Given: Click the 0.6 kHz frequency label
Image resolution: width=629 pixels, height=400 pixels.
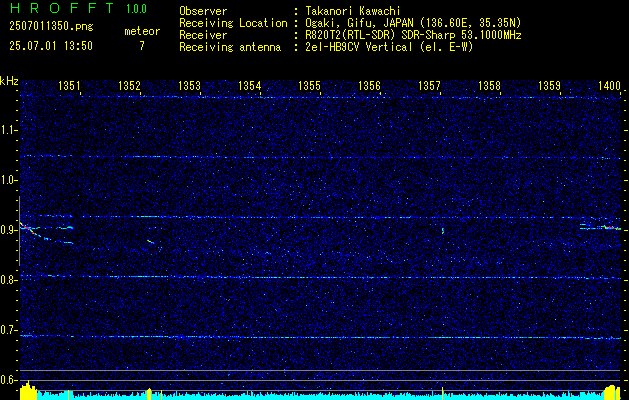Looking at the screenshot, I should pos(8,380).
